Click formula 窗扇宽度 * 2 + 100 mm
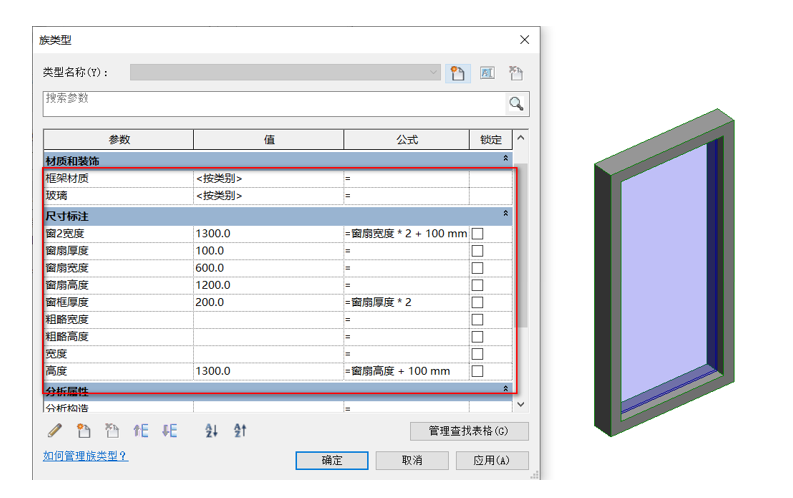The height and width of the screenshot is (498, 793). [409, 234]
